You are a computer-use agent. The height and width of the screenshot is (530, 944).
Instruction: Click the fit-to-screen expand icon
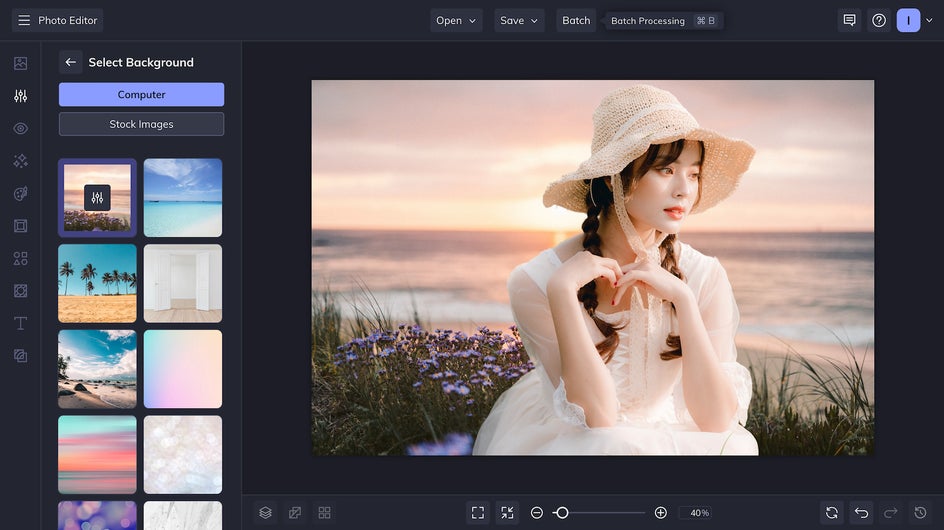pyautogui.click(x=478, y=513)
